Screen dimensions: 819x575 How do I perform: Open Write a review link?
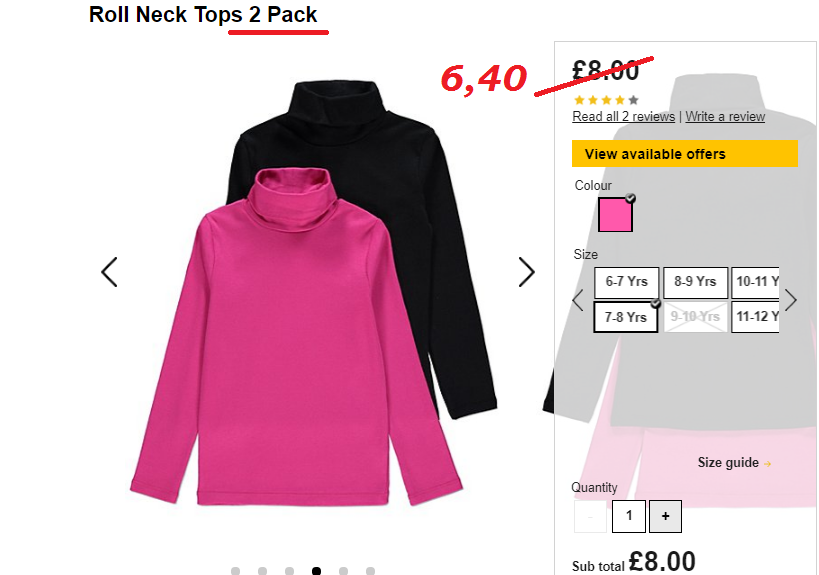(x=725, y=116)
